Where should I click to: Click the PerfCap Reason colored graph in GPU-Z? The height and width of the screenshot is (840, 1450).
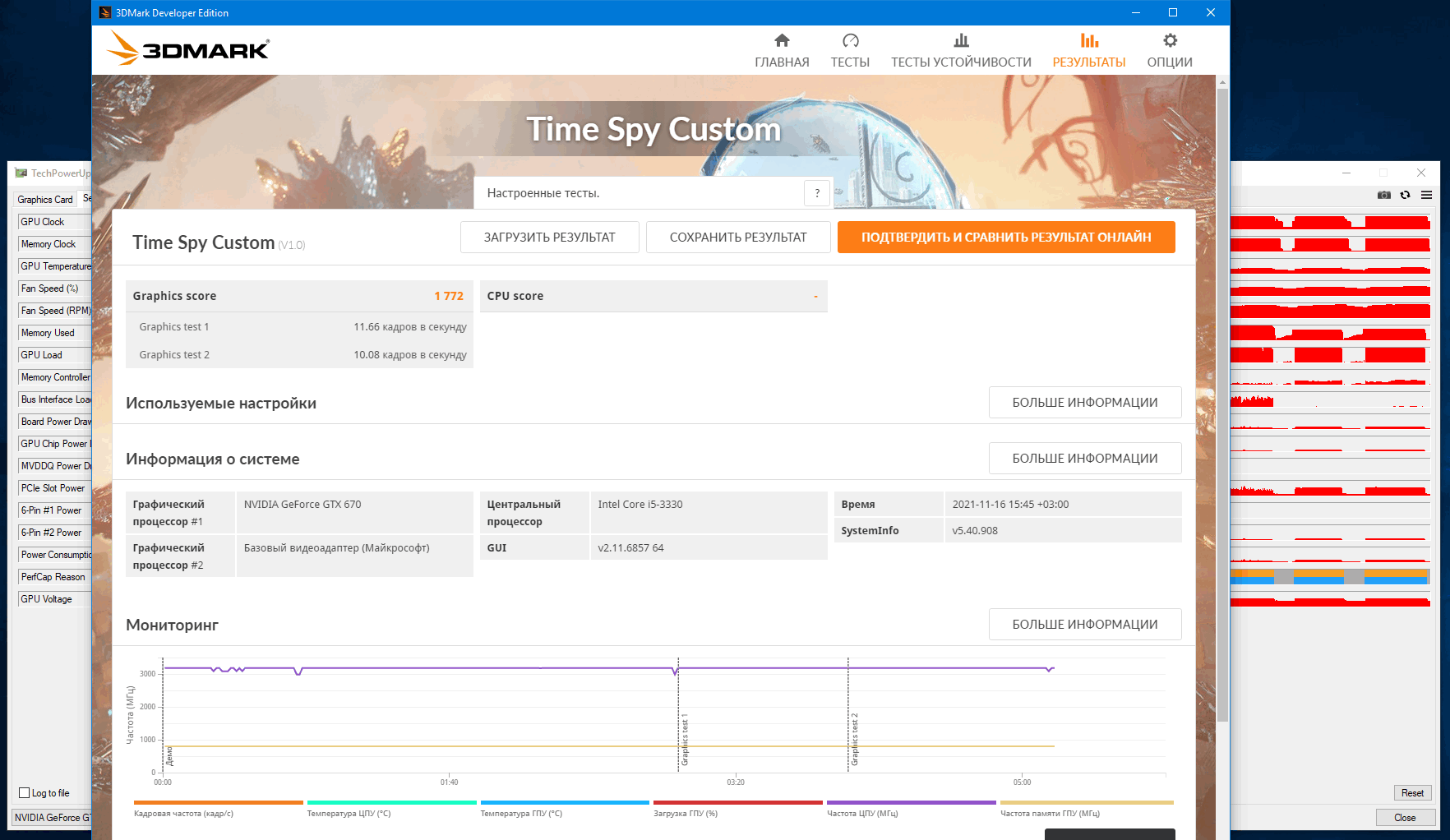pyautogui.click(x=1330, y=577)
